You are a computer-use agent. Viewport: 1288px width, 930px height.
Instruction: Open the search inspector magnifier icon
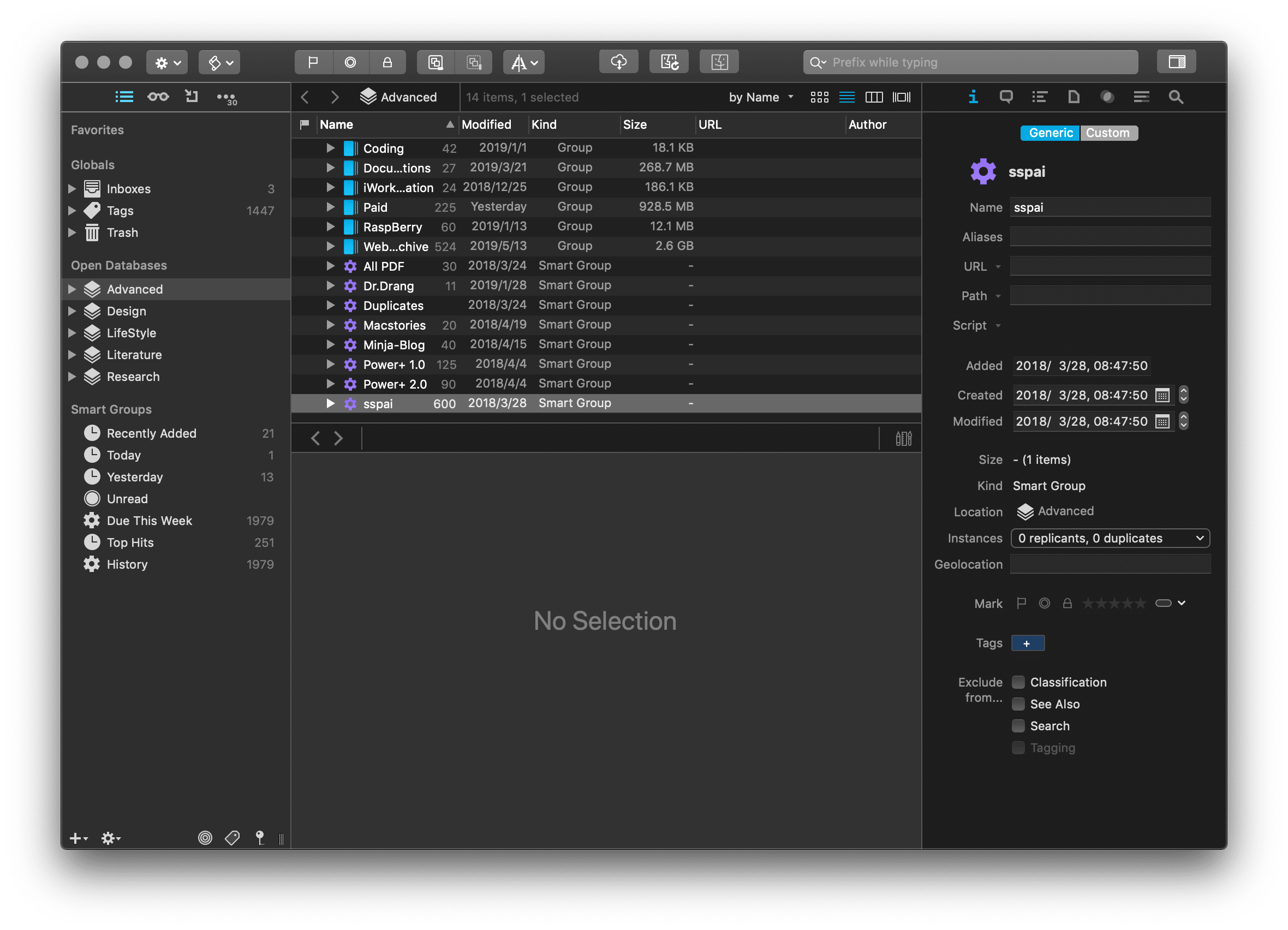pyautogui.click(x=1176, y=97)
